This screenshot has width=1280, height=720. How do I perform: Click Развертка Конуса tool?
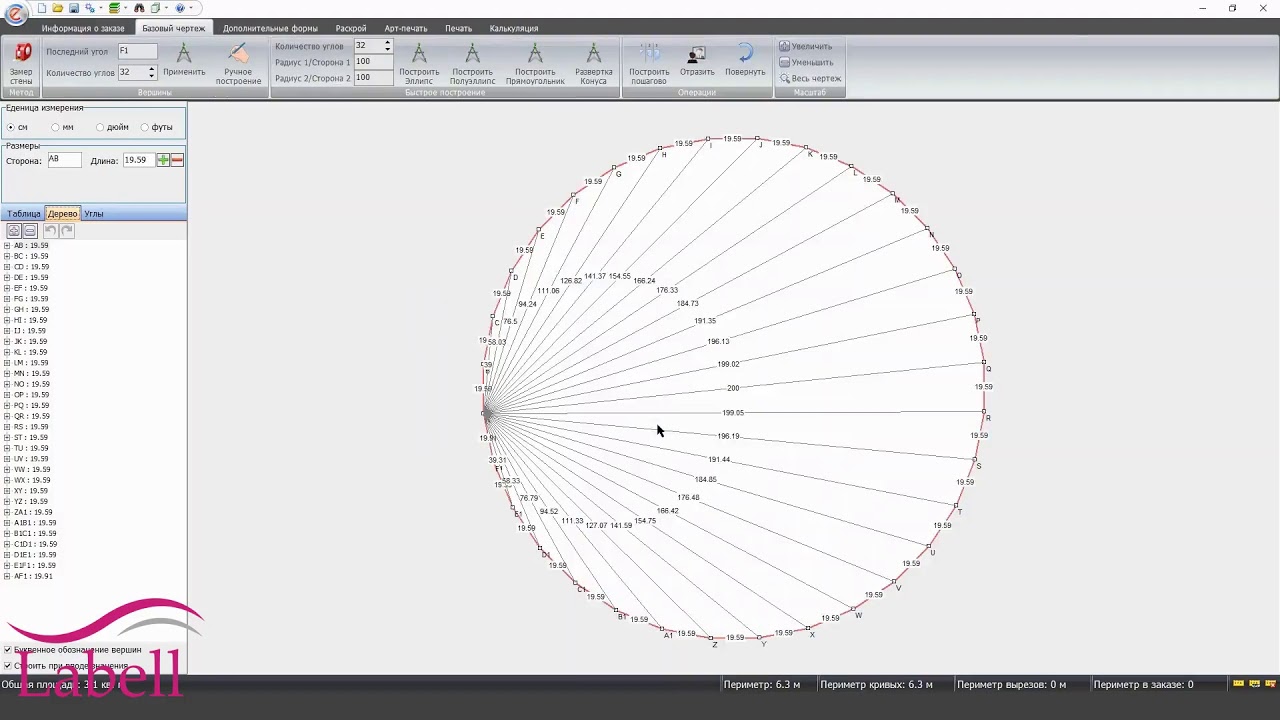594,63
